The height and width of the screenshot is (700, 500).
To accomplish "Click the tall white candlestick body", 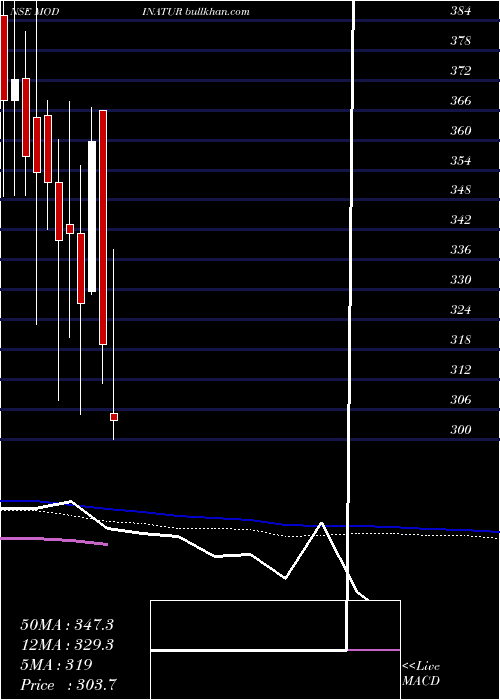I will coord(92,217).
